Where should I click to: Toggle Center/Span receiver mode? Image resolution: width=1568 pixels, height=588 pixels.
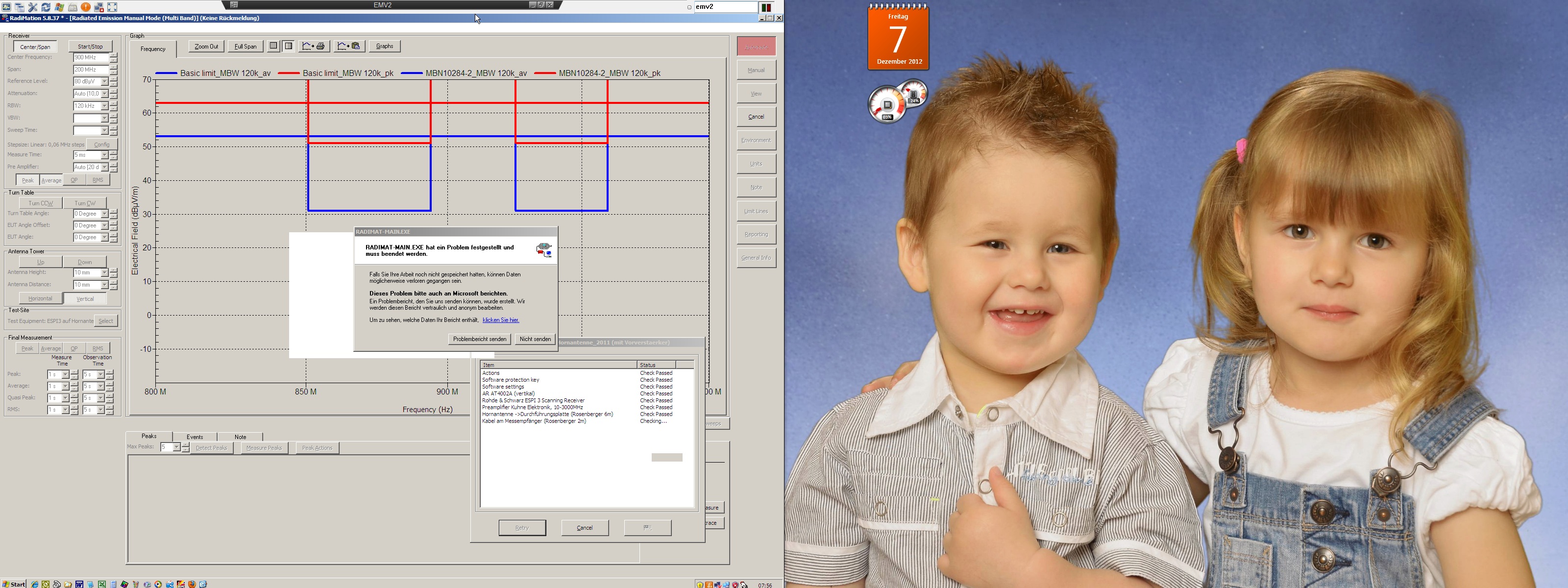[x=35, y=46]
